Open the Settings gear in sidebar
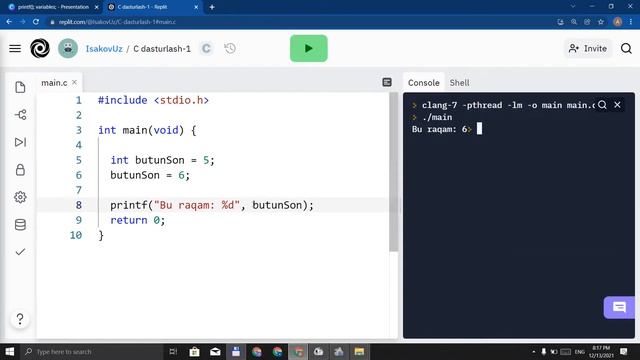The width and height of the screenshot is (640, 360). 20,197
